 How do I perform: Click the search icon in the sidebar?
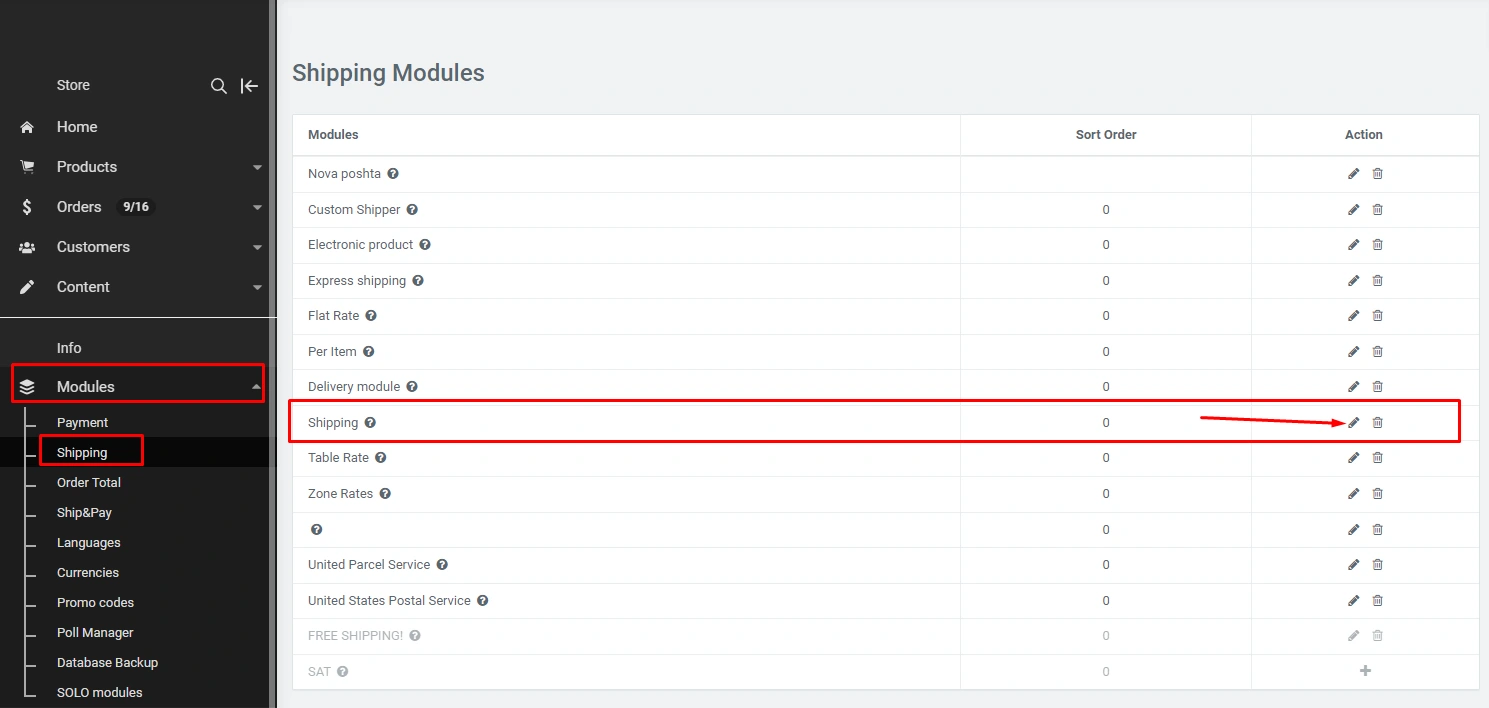(x=218, y=86)
